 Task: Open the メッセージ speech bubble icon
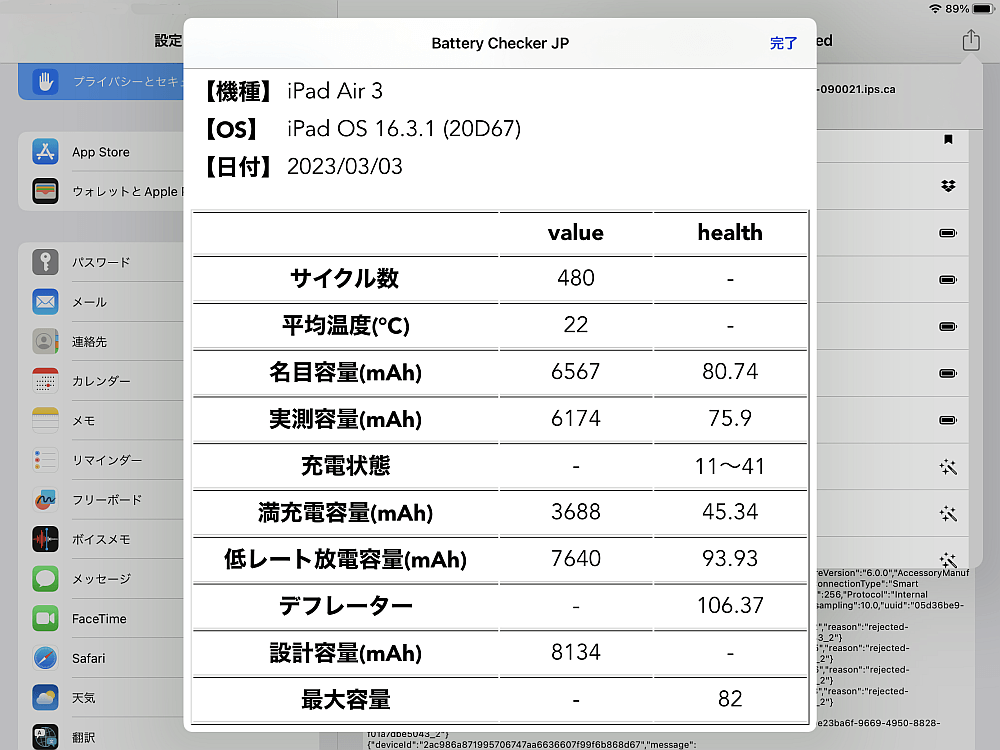(x=45, y=578)
